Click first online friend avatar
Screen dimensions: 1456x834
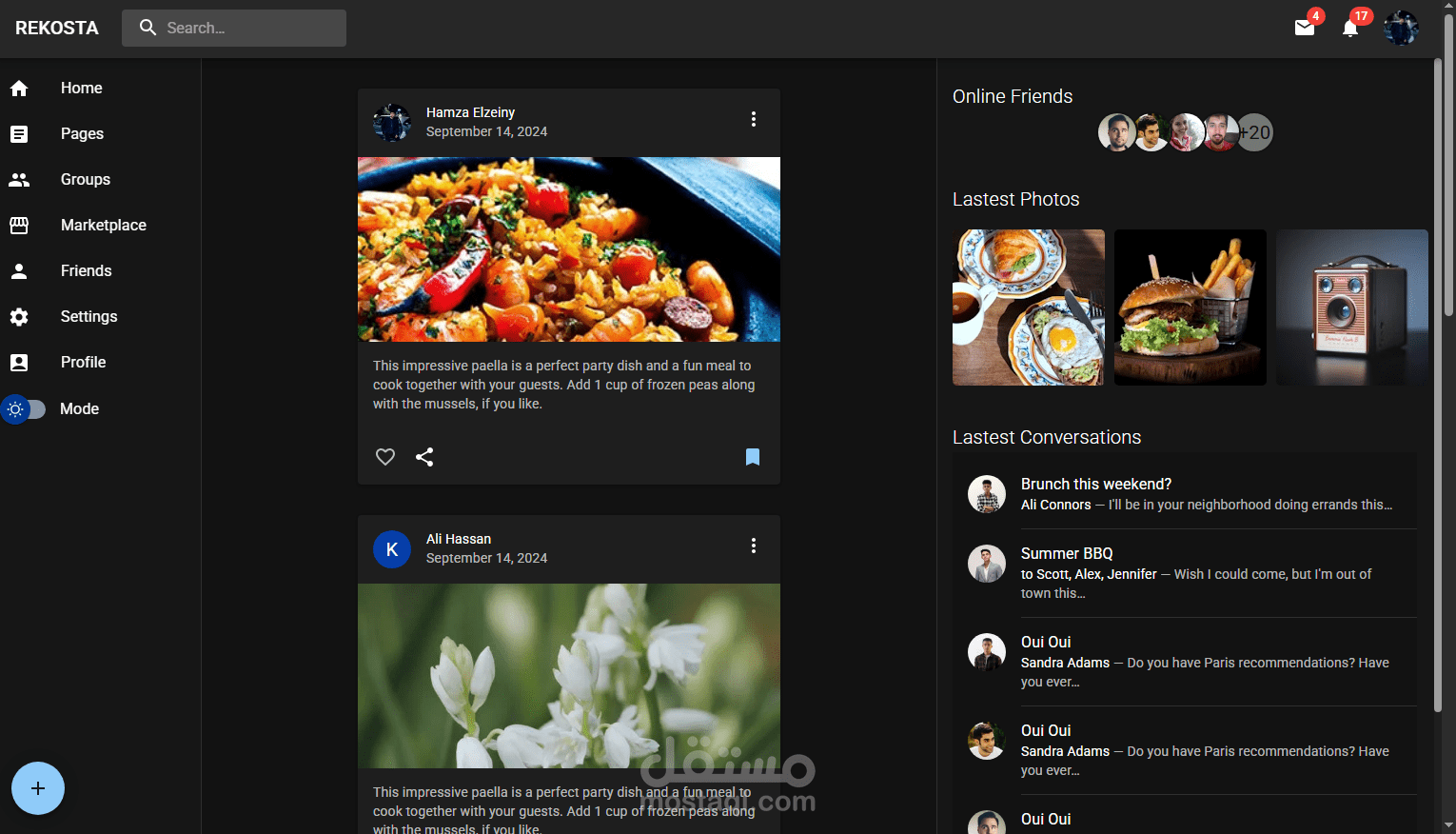point(1116,133)
